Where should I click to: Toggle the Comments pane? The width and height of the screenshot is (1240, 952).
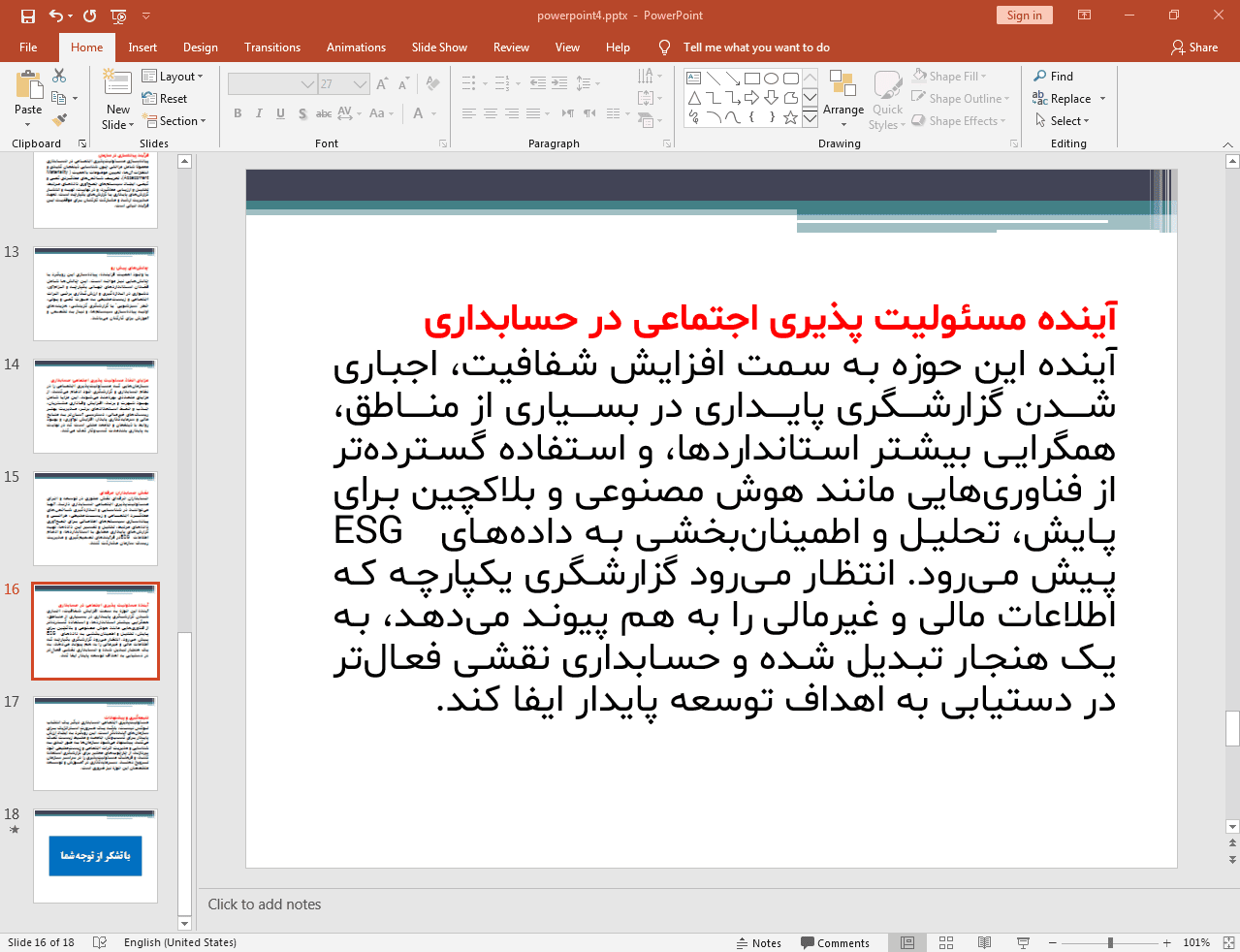pos(835,943)
